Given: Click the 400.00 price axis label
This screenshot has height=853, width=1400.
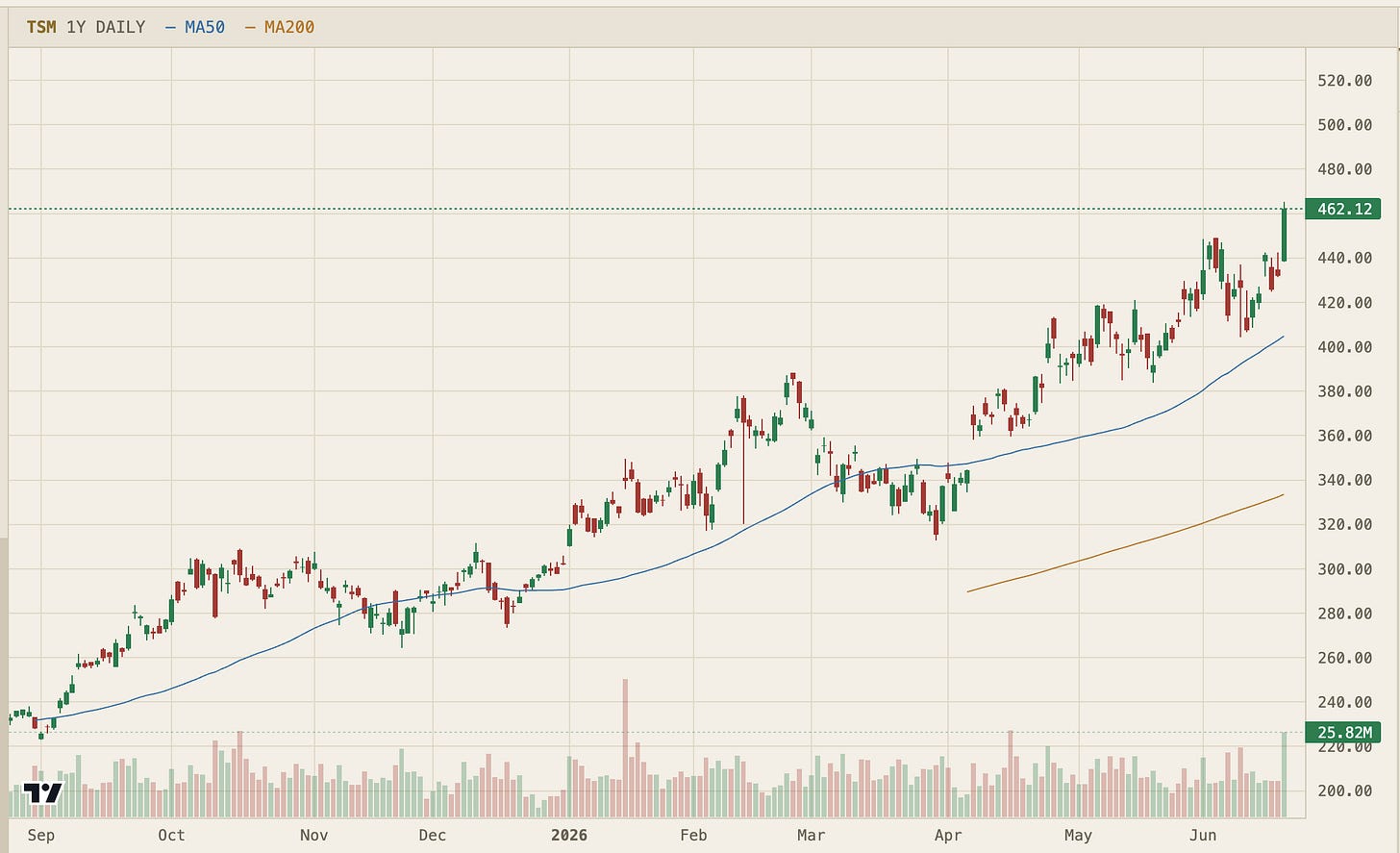Looking at the screenshot, I should [x=1344, y=347].
